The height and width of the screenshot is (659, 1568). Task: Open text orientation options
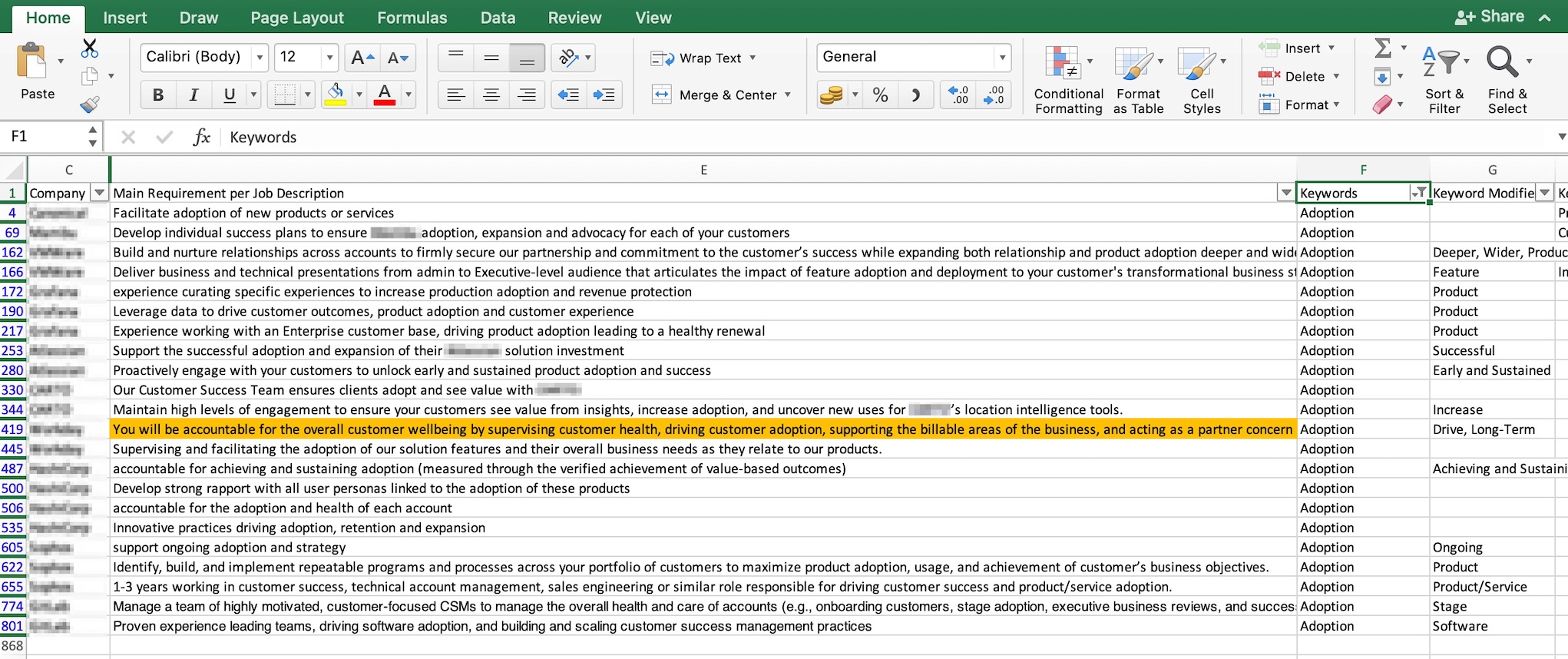click(573, 58)
